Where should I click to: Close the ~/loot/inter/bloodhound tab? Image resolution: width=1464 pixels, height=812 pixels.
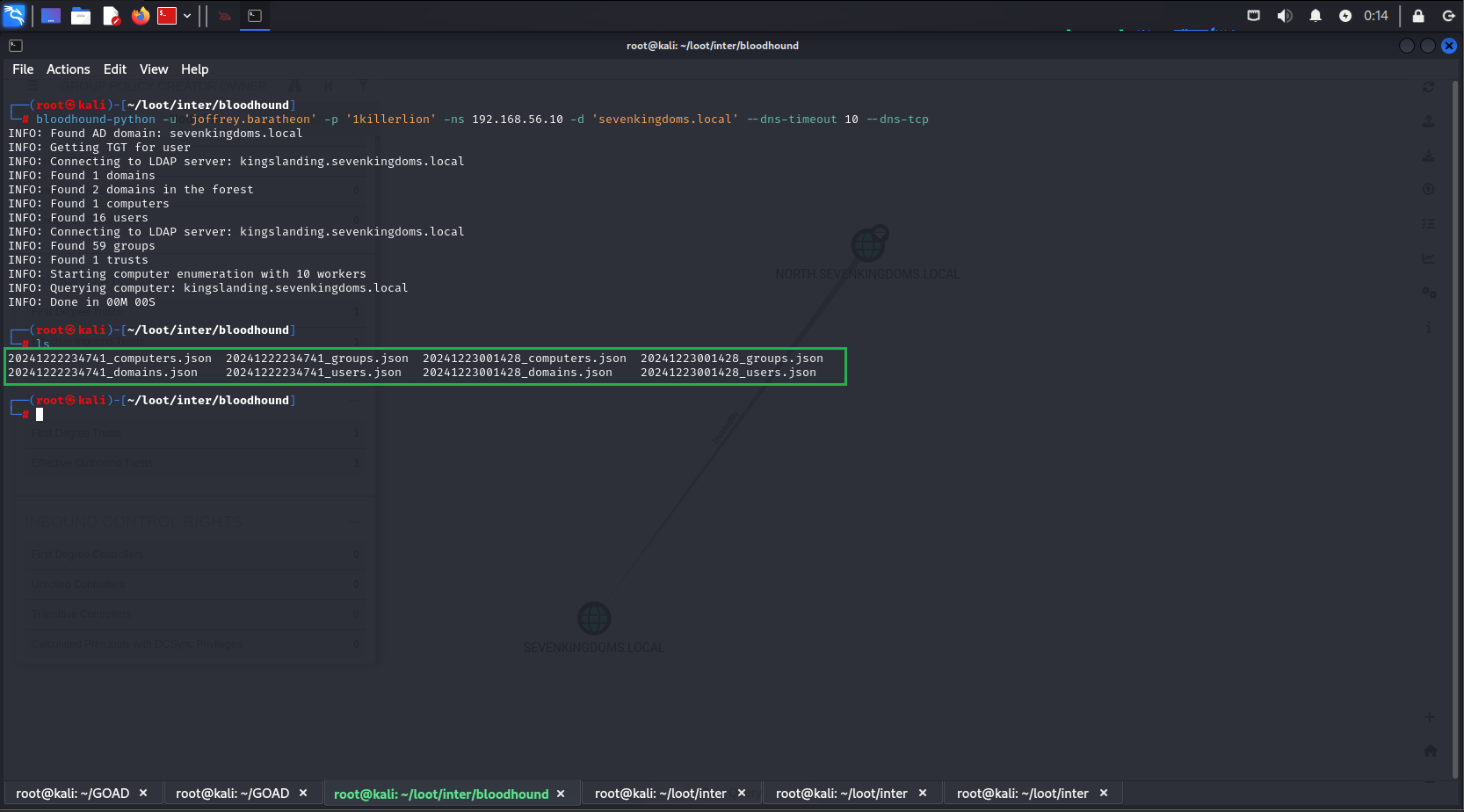coord(561,794)
